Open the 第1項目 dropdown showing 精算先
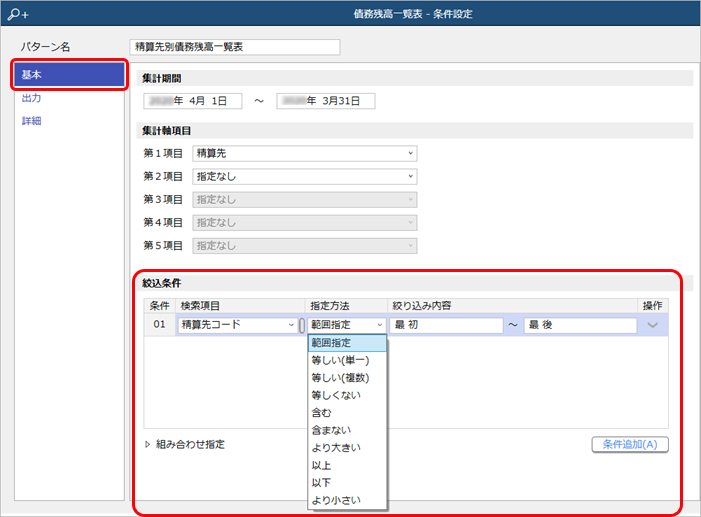Screen dimensions: 701x517 click(305, 153)
